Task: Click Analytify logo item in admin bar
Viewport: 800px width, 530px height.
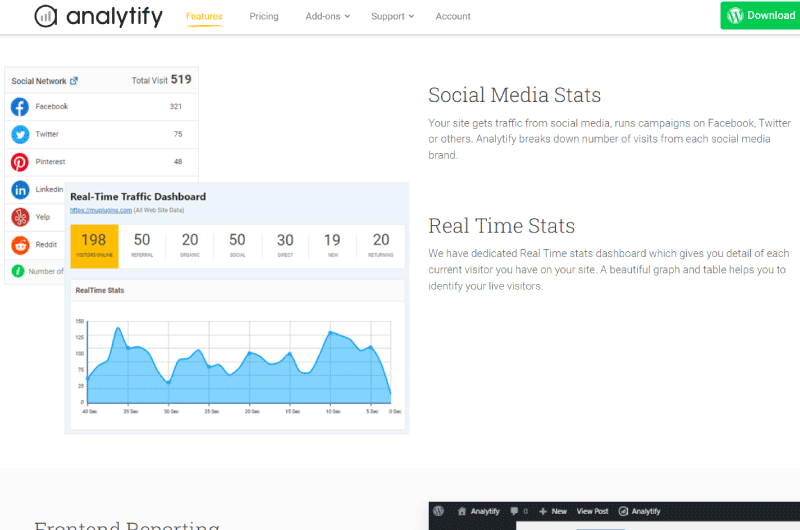Action: (639, 511)
